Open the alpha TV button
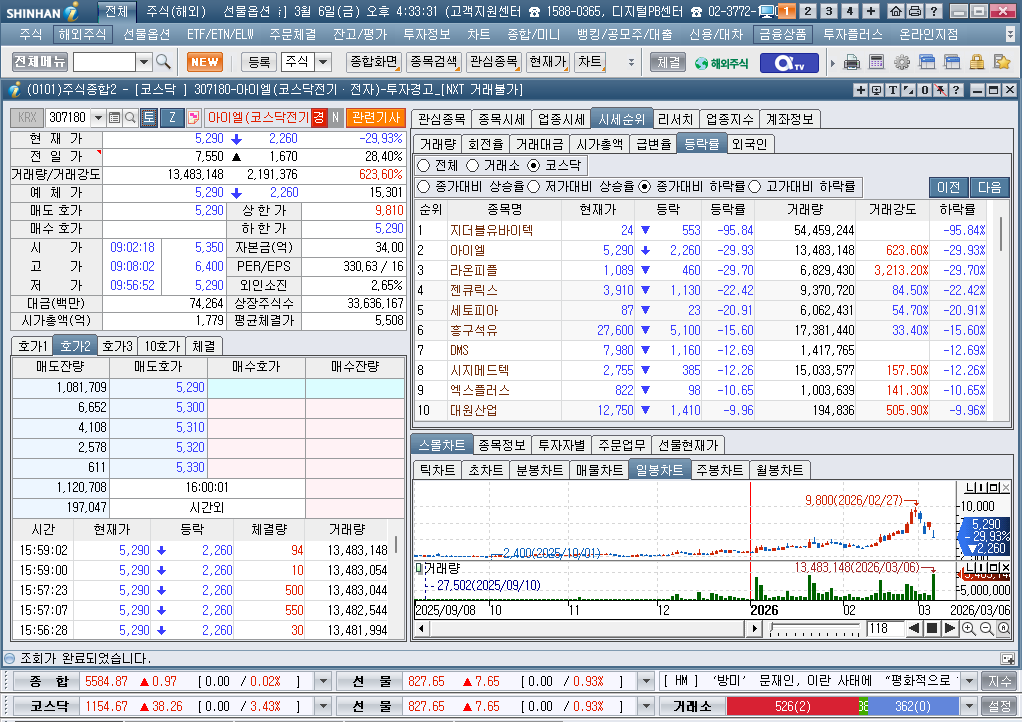Image resolution: width=1022 pixels, height=722 pixels. click(788, 63)
